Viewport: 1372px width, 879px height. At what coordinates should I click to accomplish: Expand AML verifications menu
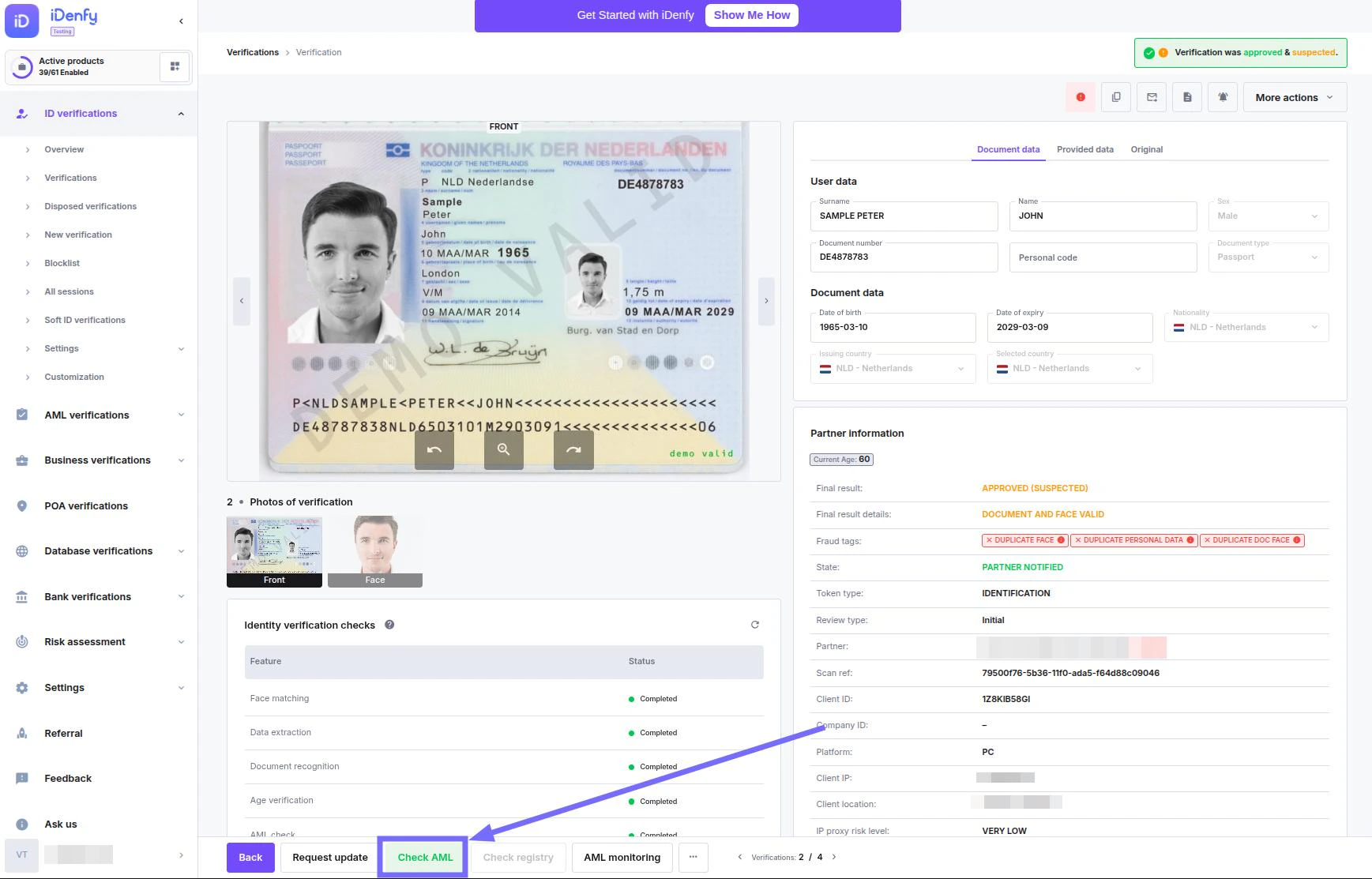[99, 415]
